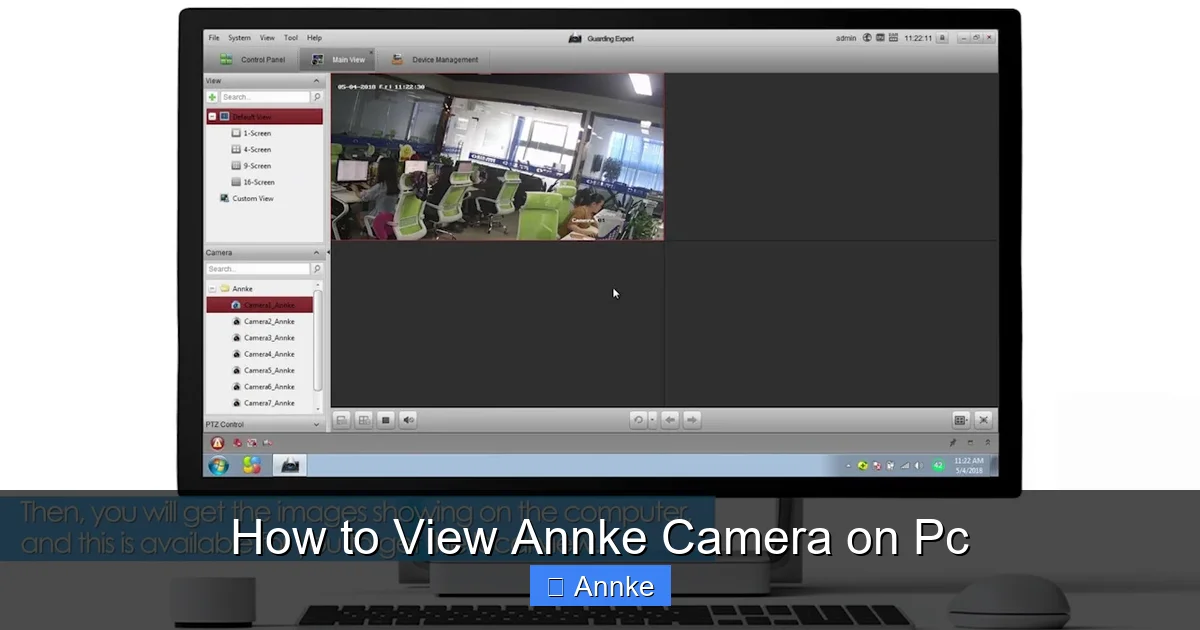Click the View panel search field

pos(265,97)
